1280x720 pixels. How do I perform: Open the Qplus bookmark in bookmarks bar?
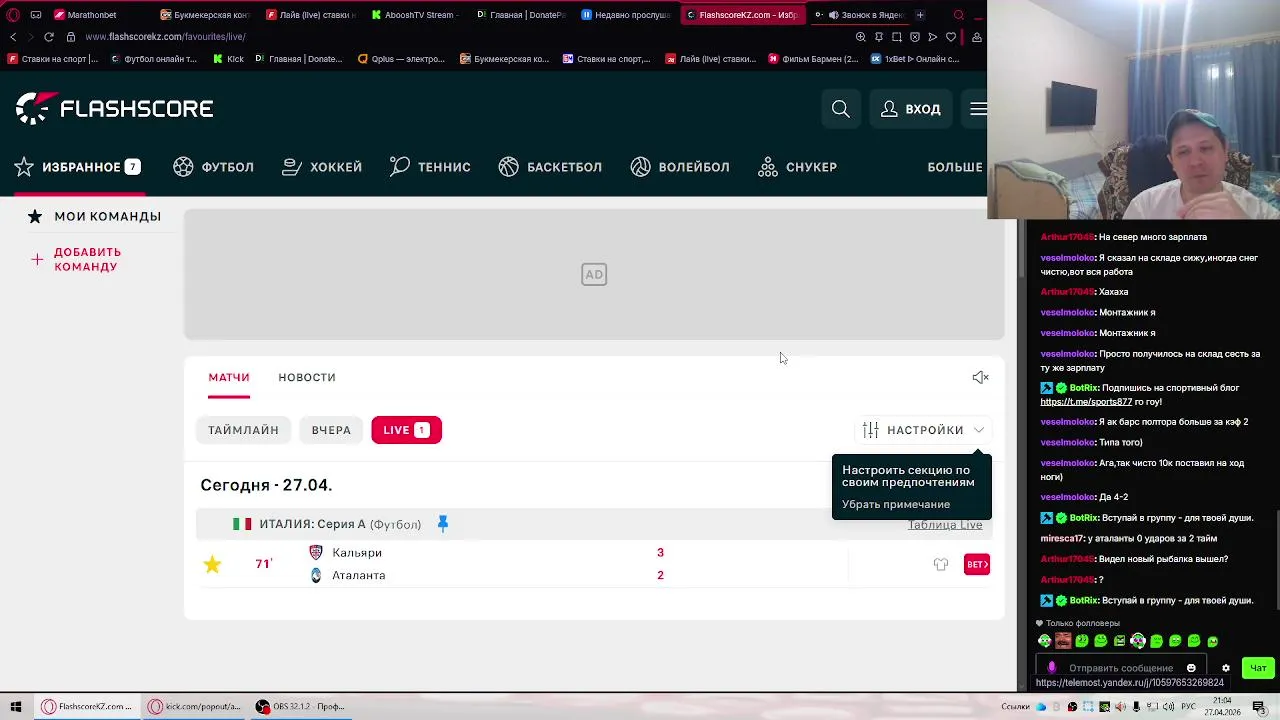coord(401,59)
